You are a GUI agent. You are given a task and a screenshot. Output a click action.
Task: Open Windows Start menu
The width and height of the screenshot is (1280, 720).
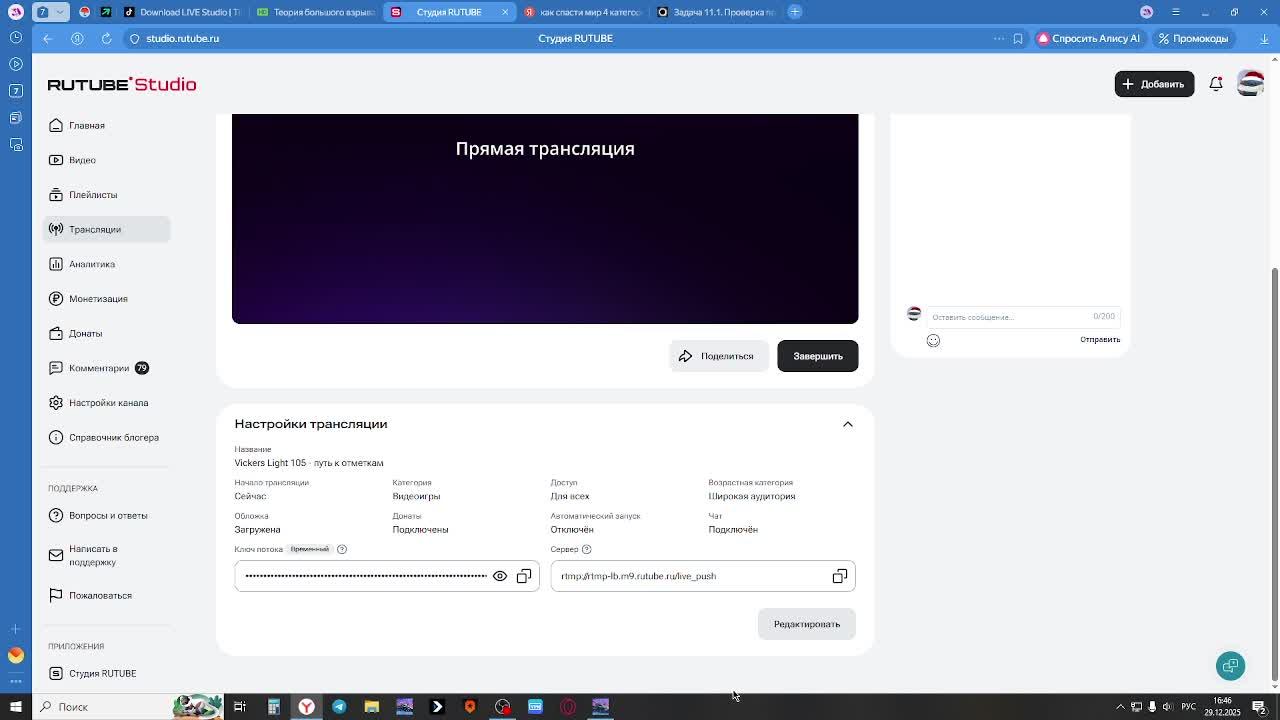15,707
